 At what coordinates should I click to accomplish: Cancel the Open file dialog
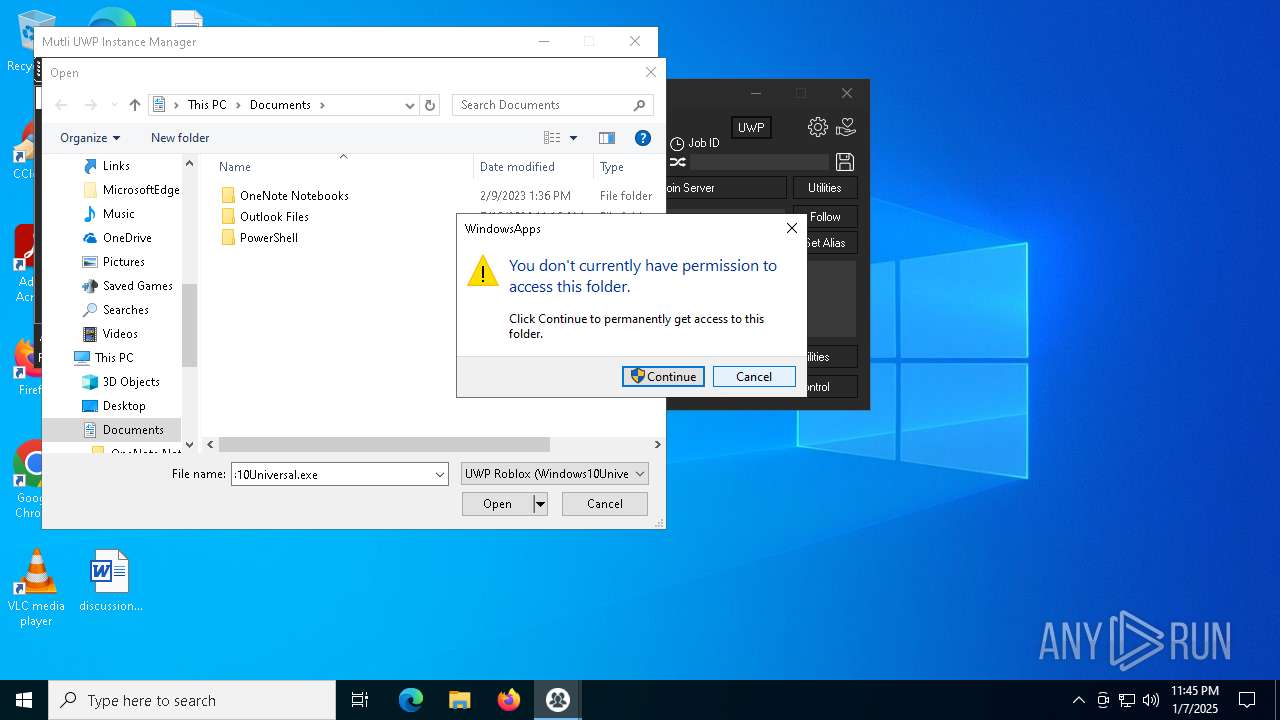[605, 504]
